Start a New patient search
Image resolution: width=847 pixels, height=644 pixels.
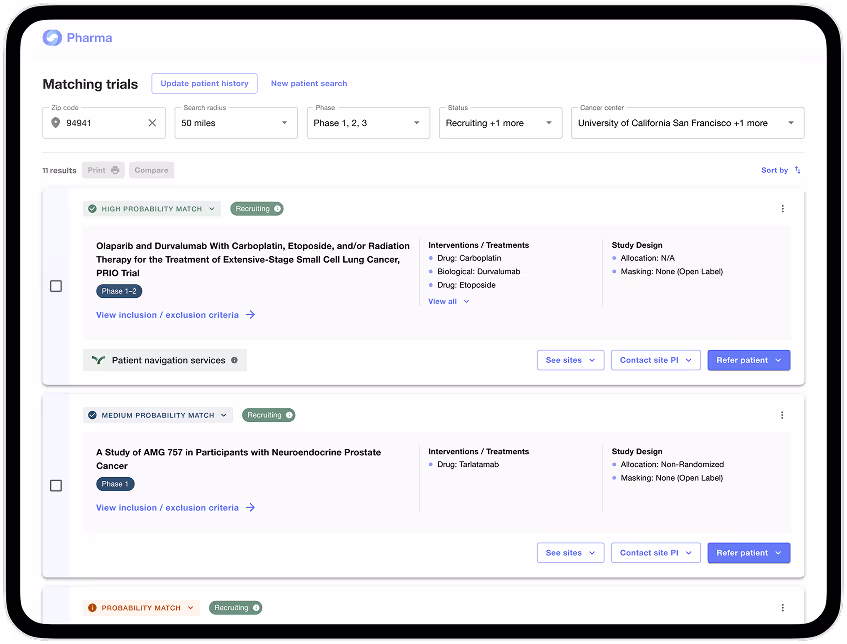click(x=309, y=84)
